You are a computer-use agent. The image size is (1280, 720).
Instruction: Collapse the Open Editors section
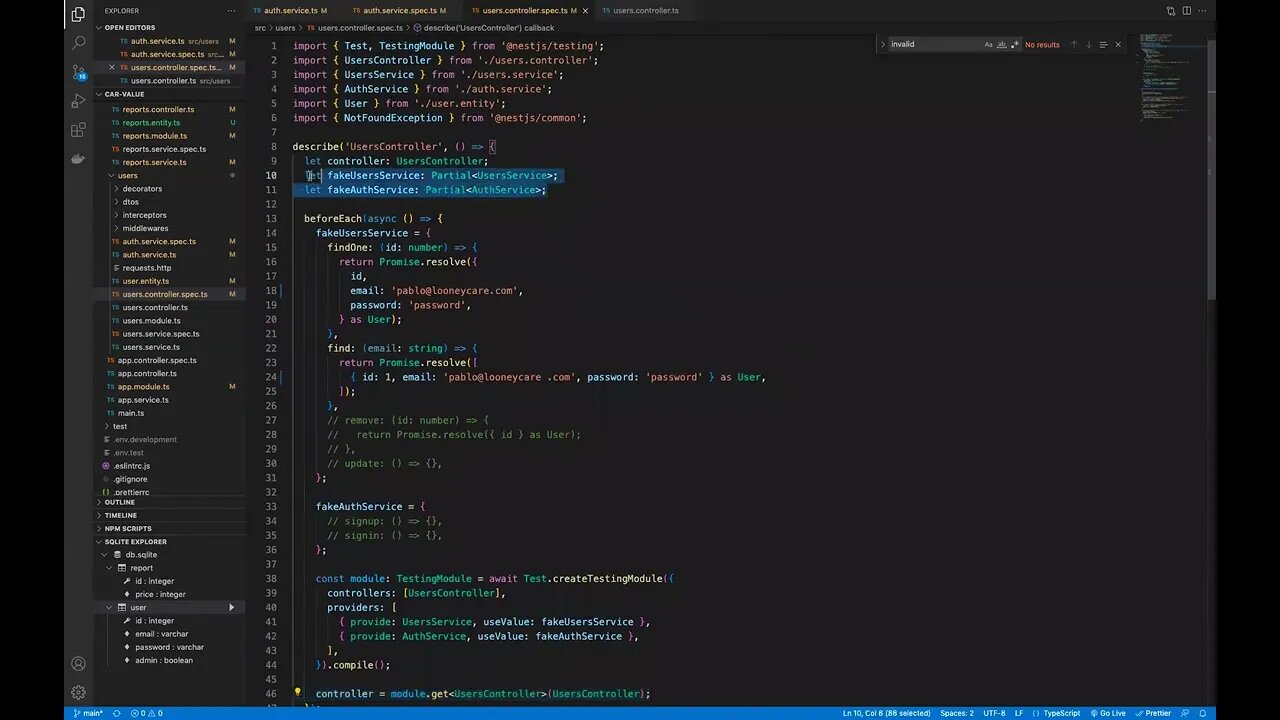(128, 28)
